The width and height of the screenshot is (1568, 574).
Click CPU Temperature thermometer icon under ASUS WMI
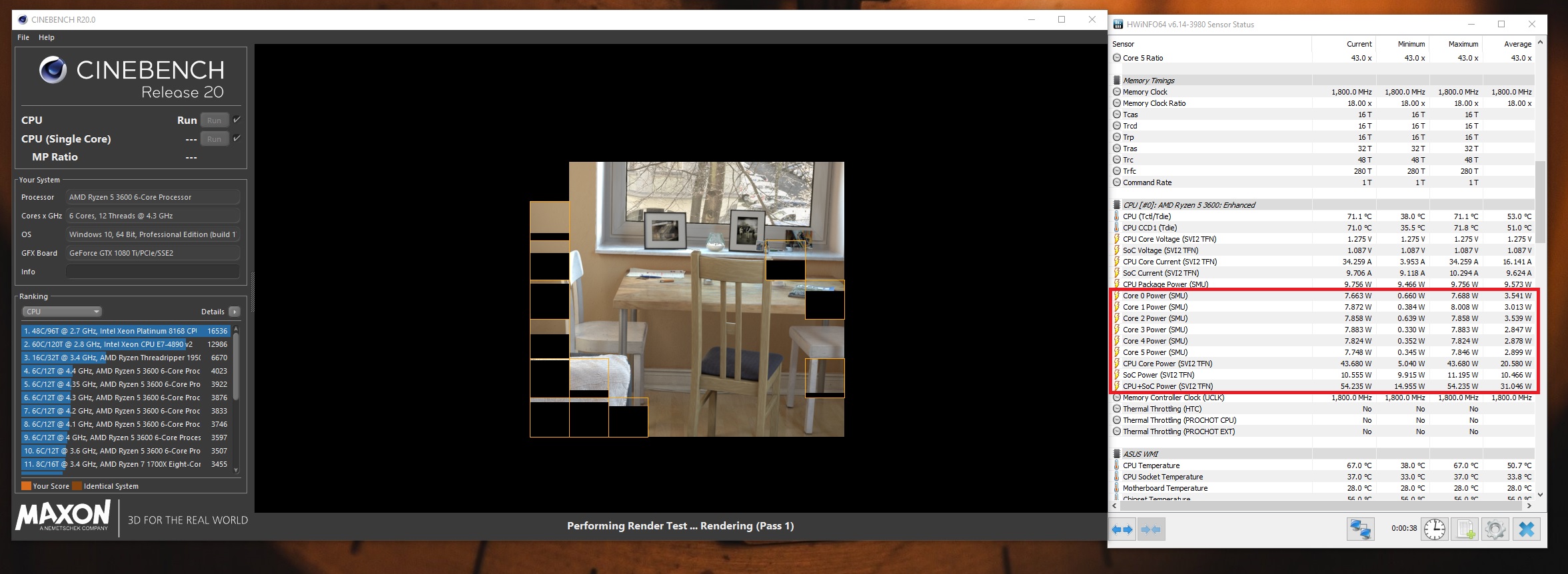point(1117,465)
